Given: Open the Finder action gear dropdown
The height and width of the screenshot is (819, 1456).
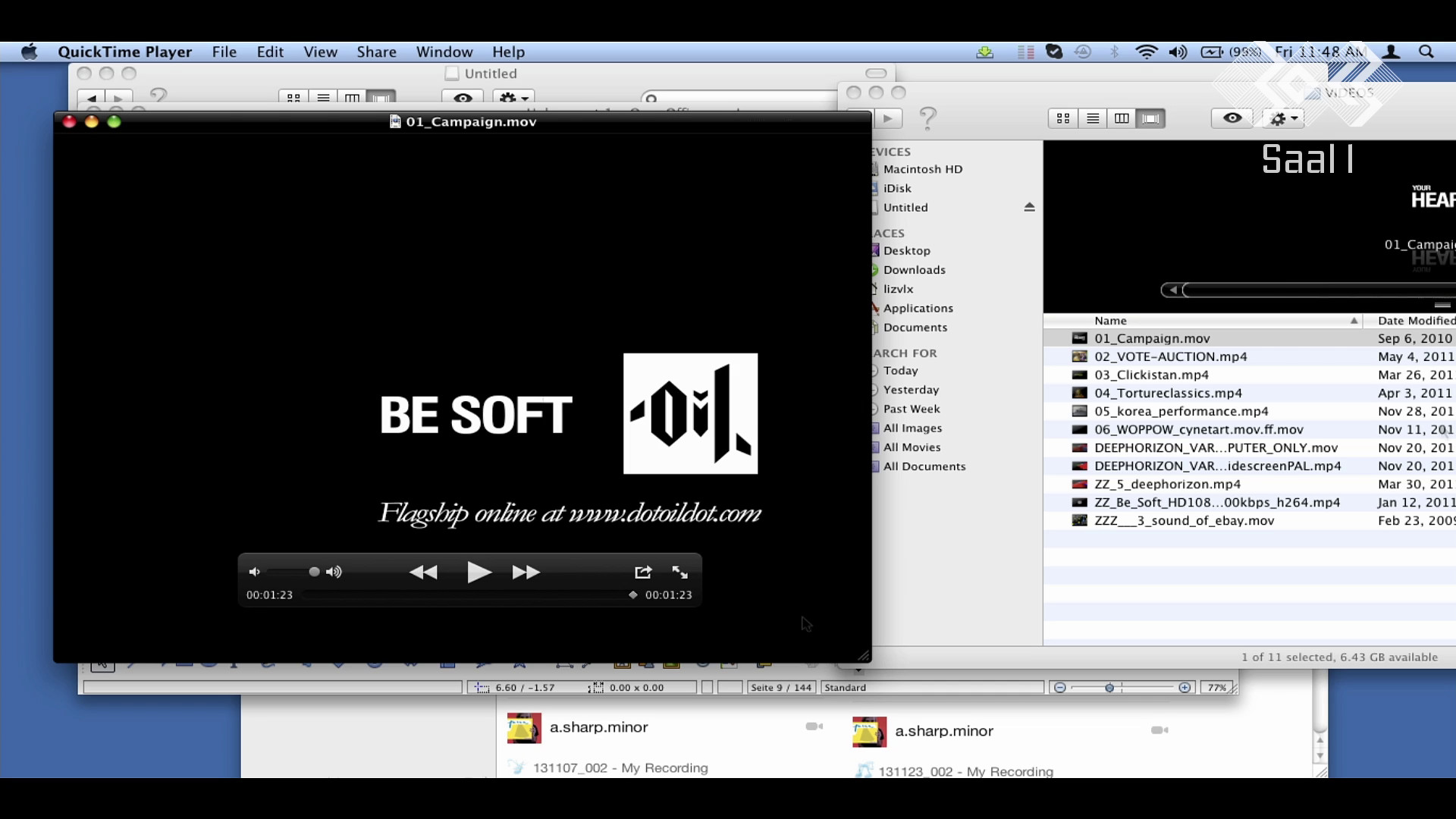Looking at the screenshot, I should (x=1285, y=118).
